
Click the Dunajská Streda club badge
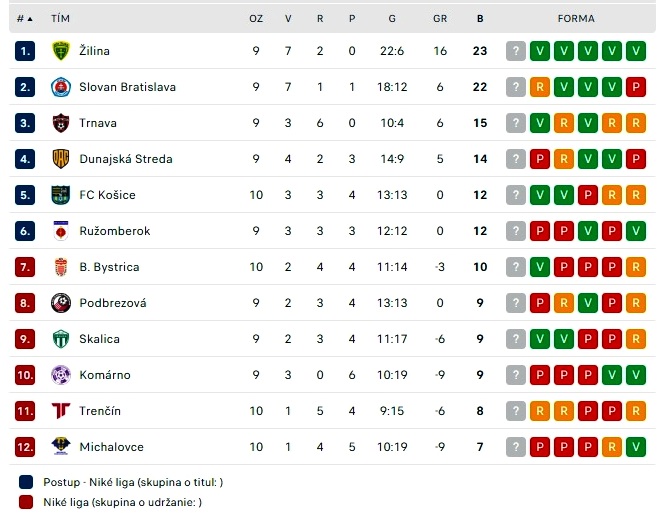tap(60, 159)
